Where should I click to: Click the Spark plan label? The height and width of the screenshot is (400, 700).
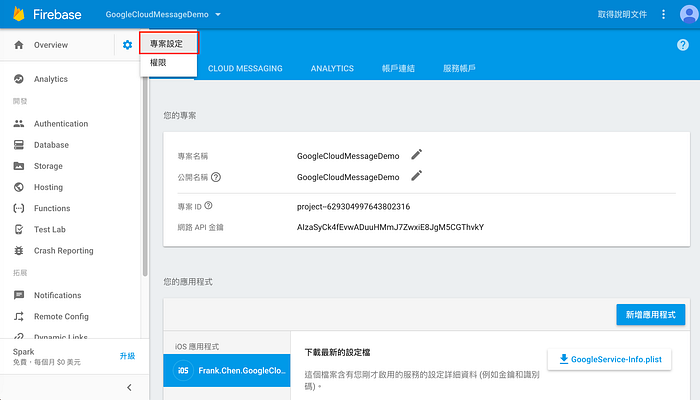tap(24, 352)
